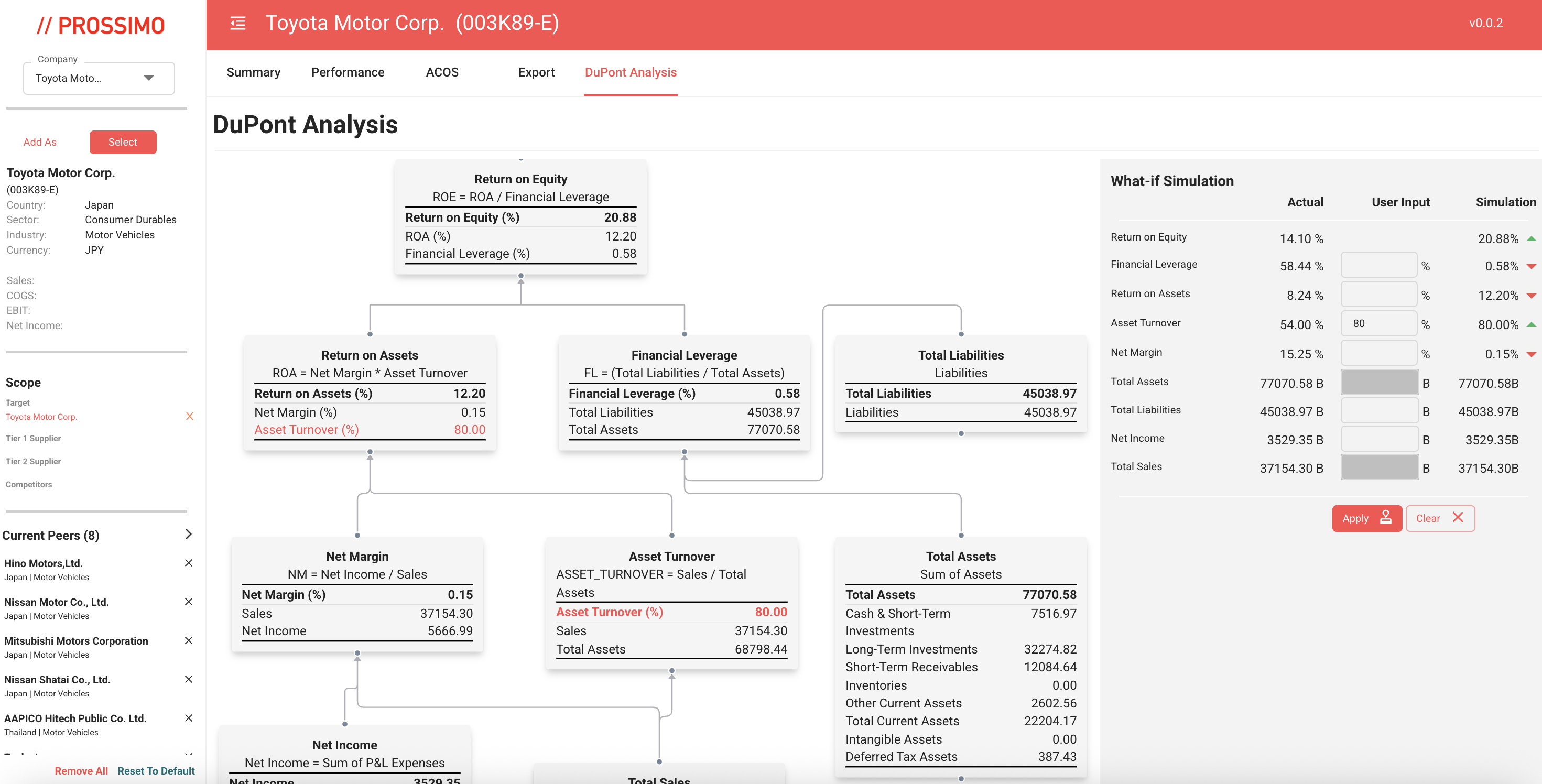
Task: Select the Return on Equity node card
Action: tap(520, 217)
